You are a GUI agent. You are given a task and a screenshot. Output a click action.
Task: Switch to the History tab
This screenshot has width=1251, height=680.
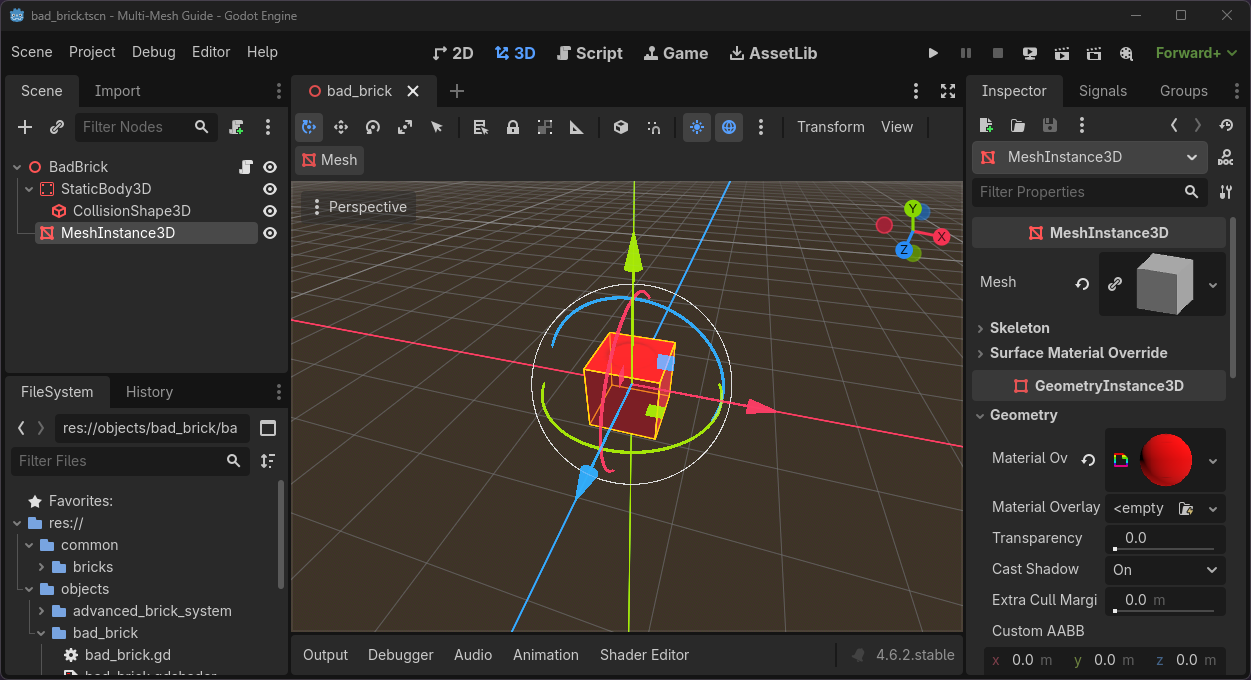(149, 392)
